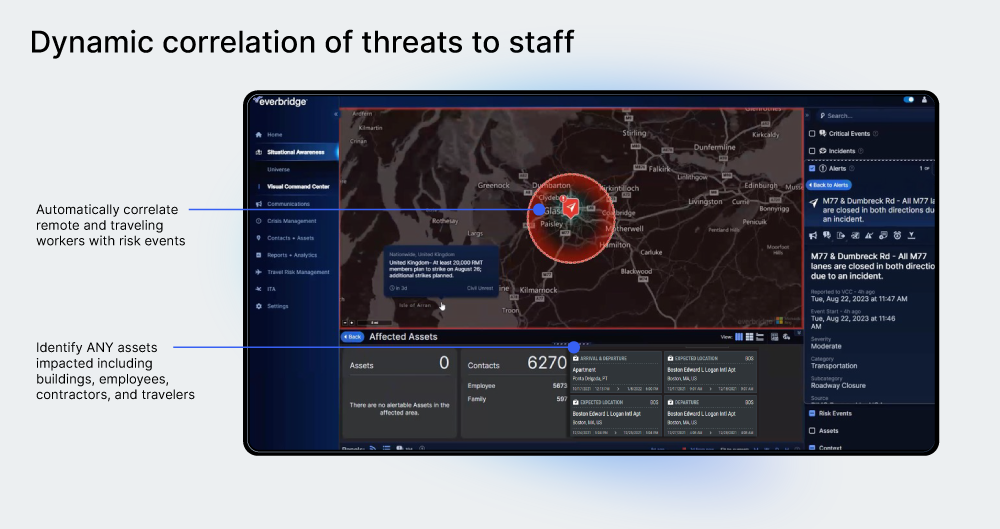Check the Assets layer checkbox
This screenshot has height=529, width=1000.
coord(812,431)
